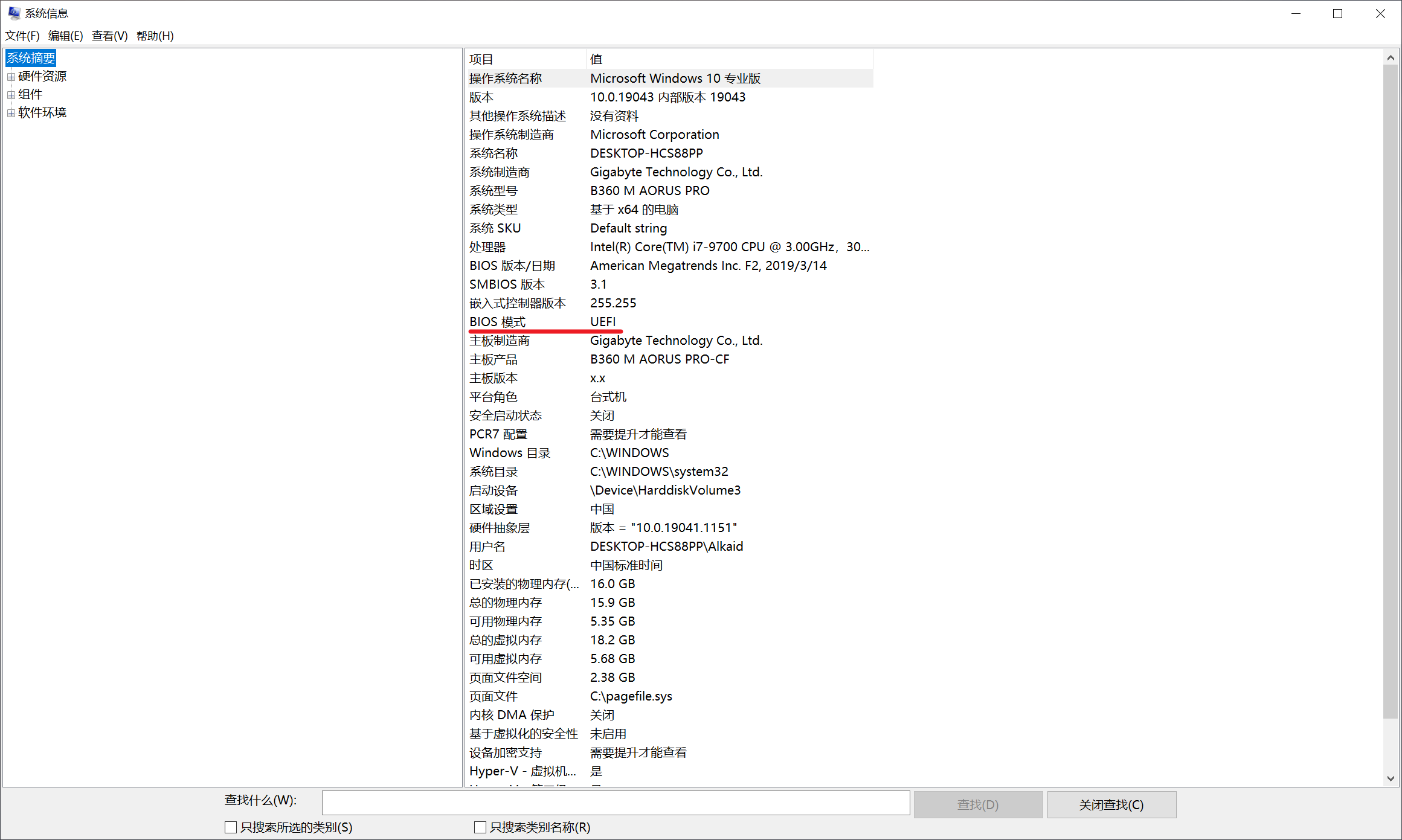Expand the 组件 tree node

(11, 95)
